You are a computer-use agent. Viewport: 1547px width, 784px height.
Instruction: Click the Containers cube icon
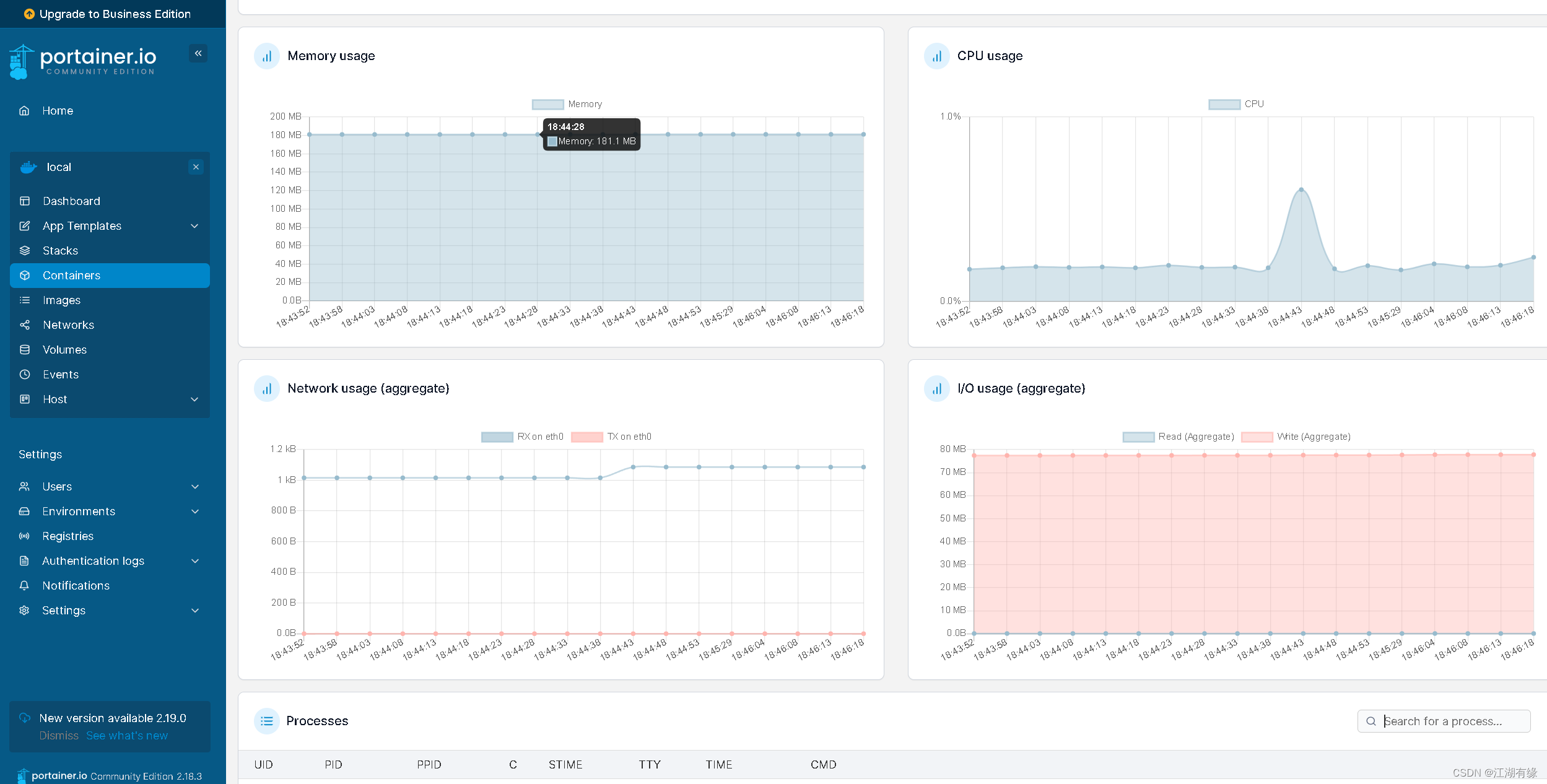pyautogui.click(x=25, y=276)
